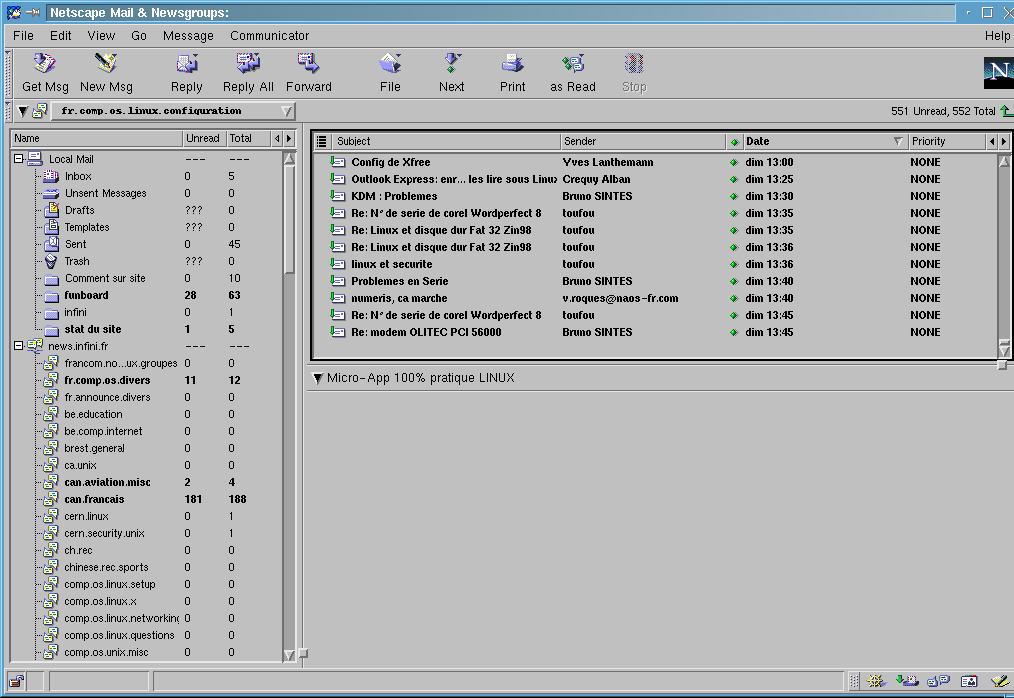Collapse the location toolbar triangle
The height and width of the screenshot is (698, 1014).
point(23,111)
